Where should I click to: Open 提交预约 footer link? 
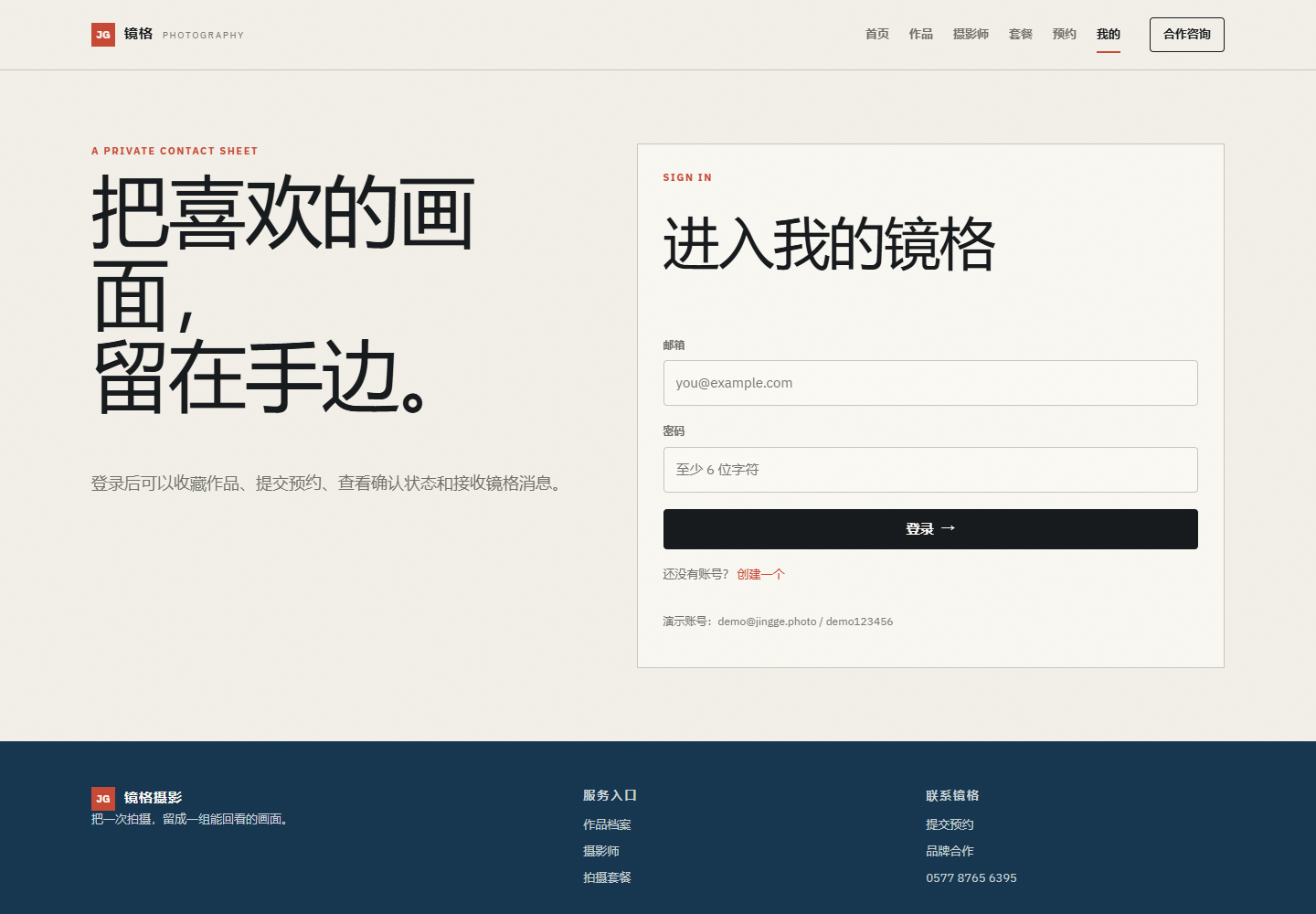pyautogui.click(x=950, y=824)
